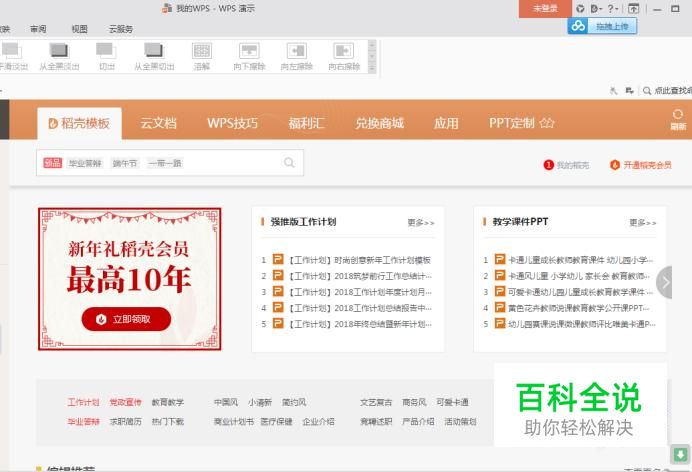Screen dimensions: 692x472
Task: Click the toolbar options dropdown icon beside search
Action: (629, 91)
